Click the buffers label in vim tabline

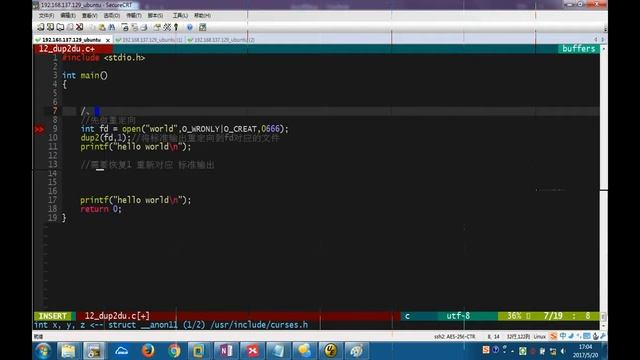(x=578, y=49)
